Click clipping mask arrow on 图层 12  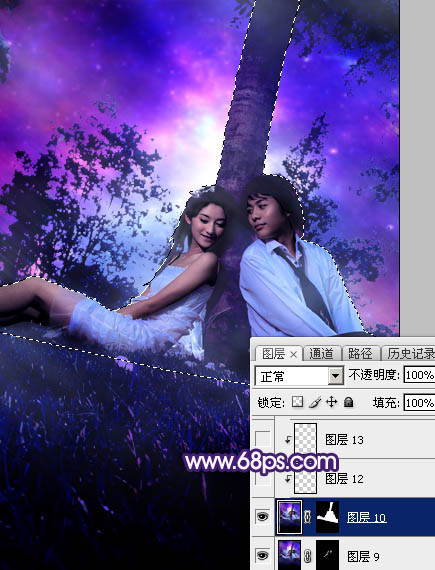click(288, 479)
